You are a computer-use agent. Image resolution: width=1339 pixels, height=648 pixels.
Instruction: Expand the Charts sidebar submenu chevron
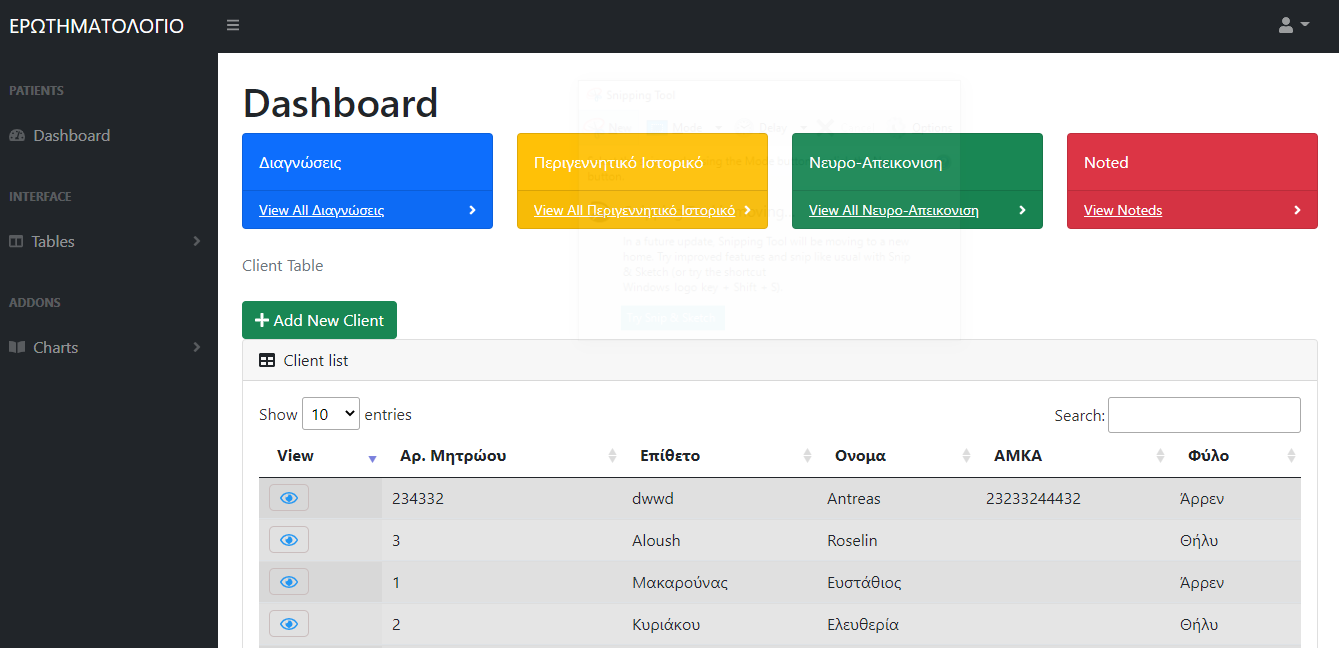(x=197, y=347)
